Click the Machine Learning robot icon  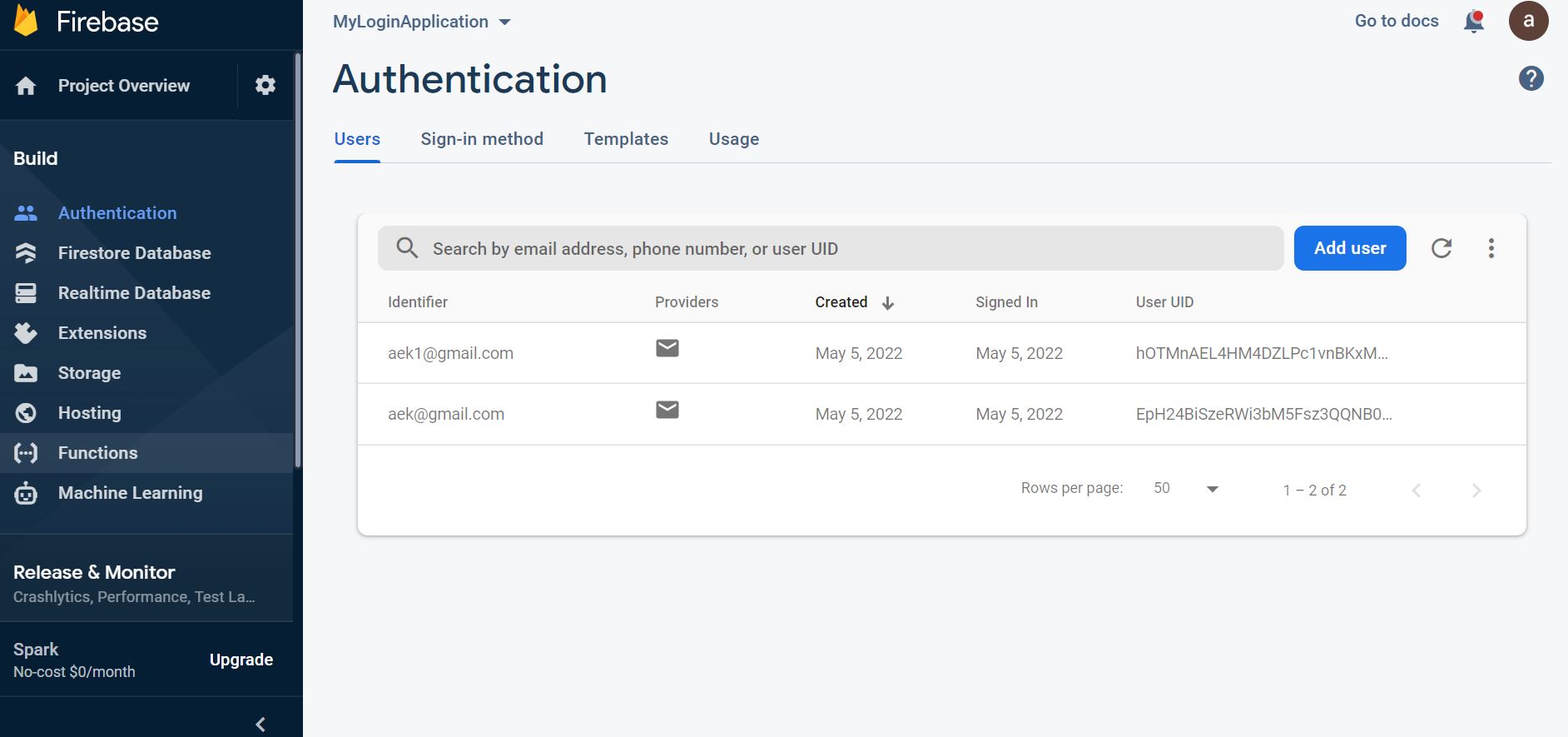26,493
